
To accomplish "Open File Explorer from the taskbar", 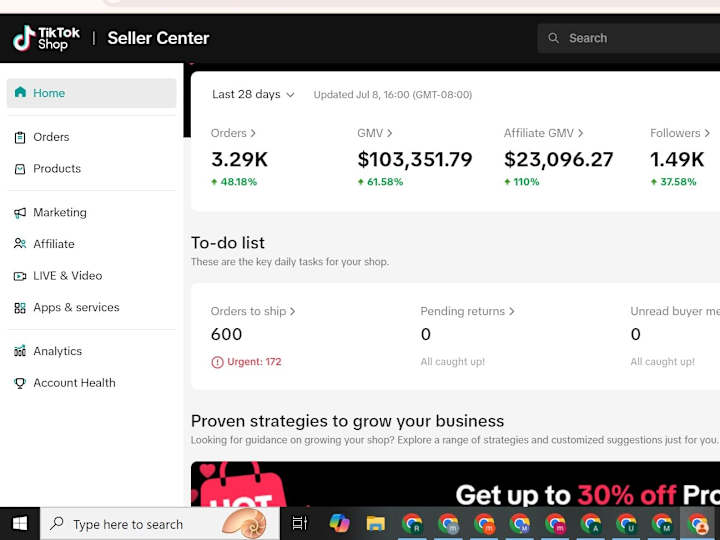I will pos(375,523).
